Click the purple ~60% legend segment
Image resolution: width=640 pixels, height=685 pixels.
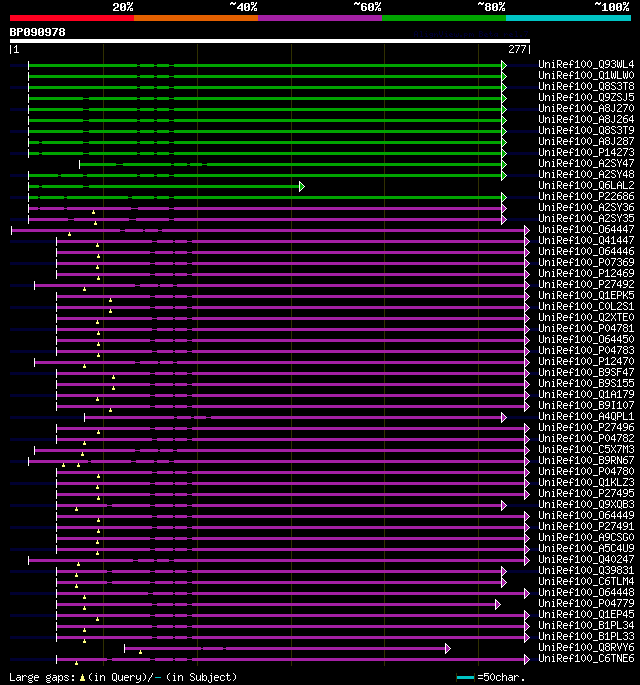point(320,18)
